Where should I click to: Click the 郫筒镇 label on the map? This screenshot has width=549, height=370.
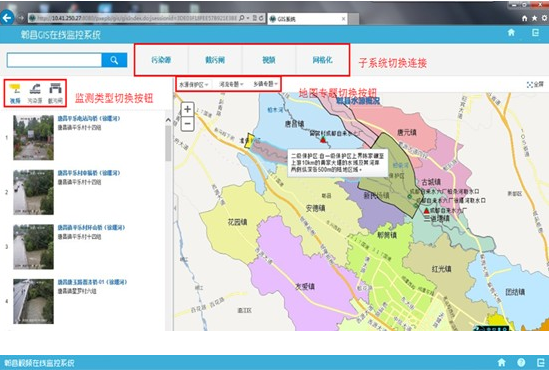click(x=387, y=235)
